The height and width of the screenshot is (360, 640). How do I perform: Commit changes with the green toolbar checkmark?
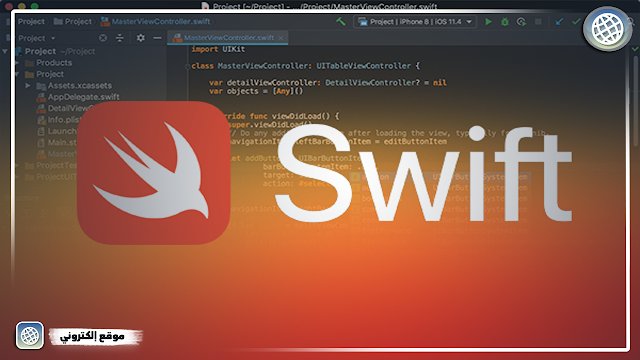576,21
